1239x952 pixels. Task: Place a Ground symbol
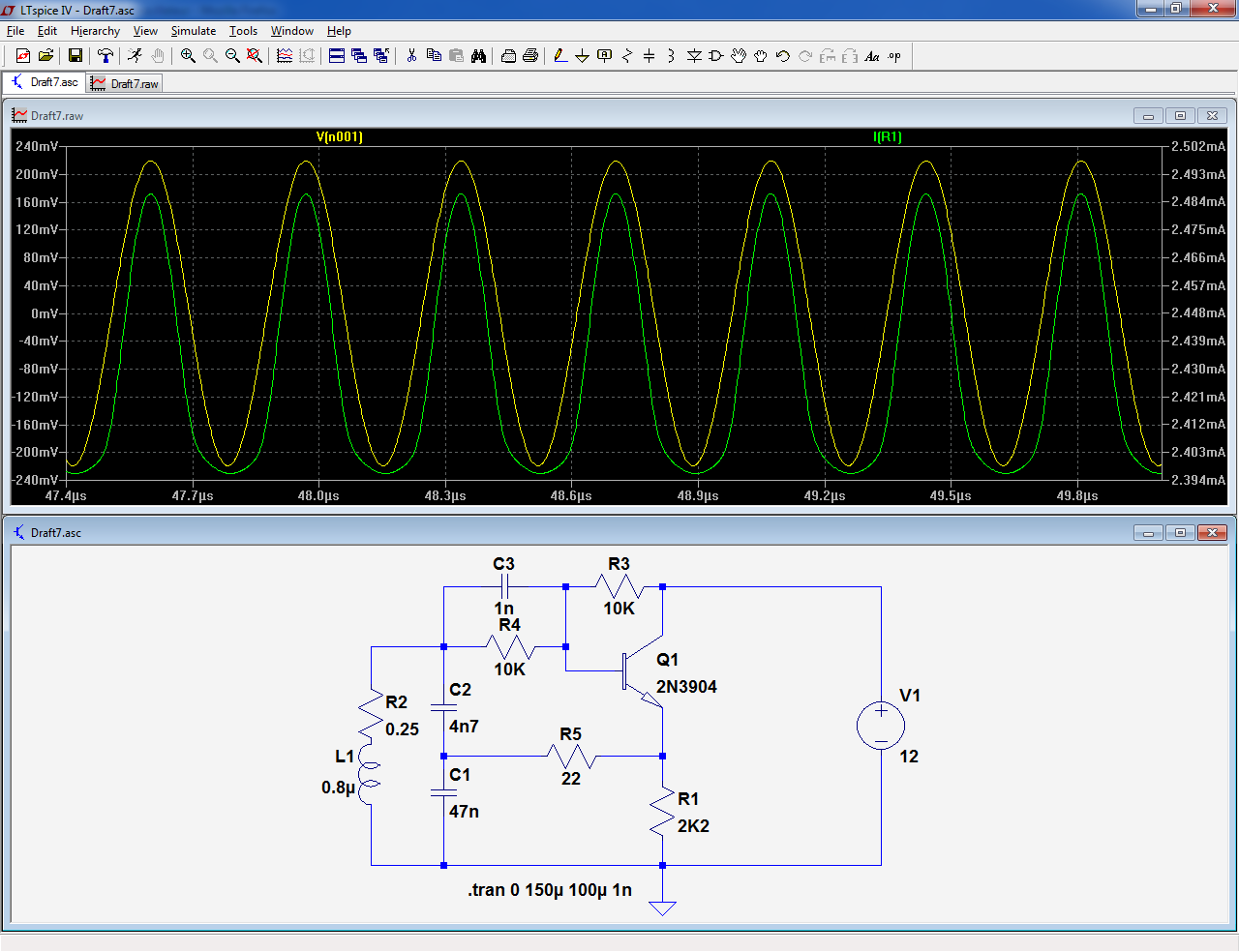(582, 56)
